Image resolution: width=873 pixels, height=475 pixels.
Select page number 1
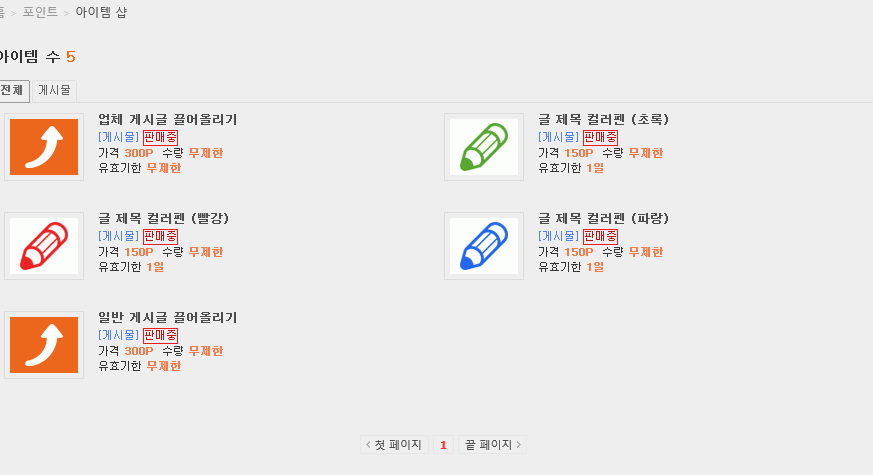click(443, 444)
